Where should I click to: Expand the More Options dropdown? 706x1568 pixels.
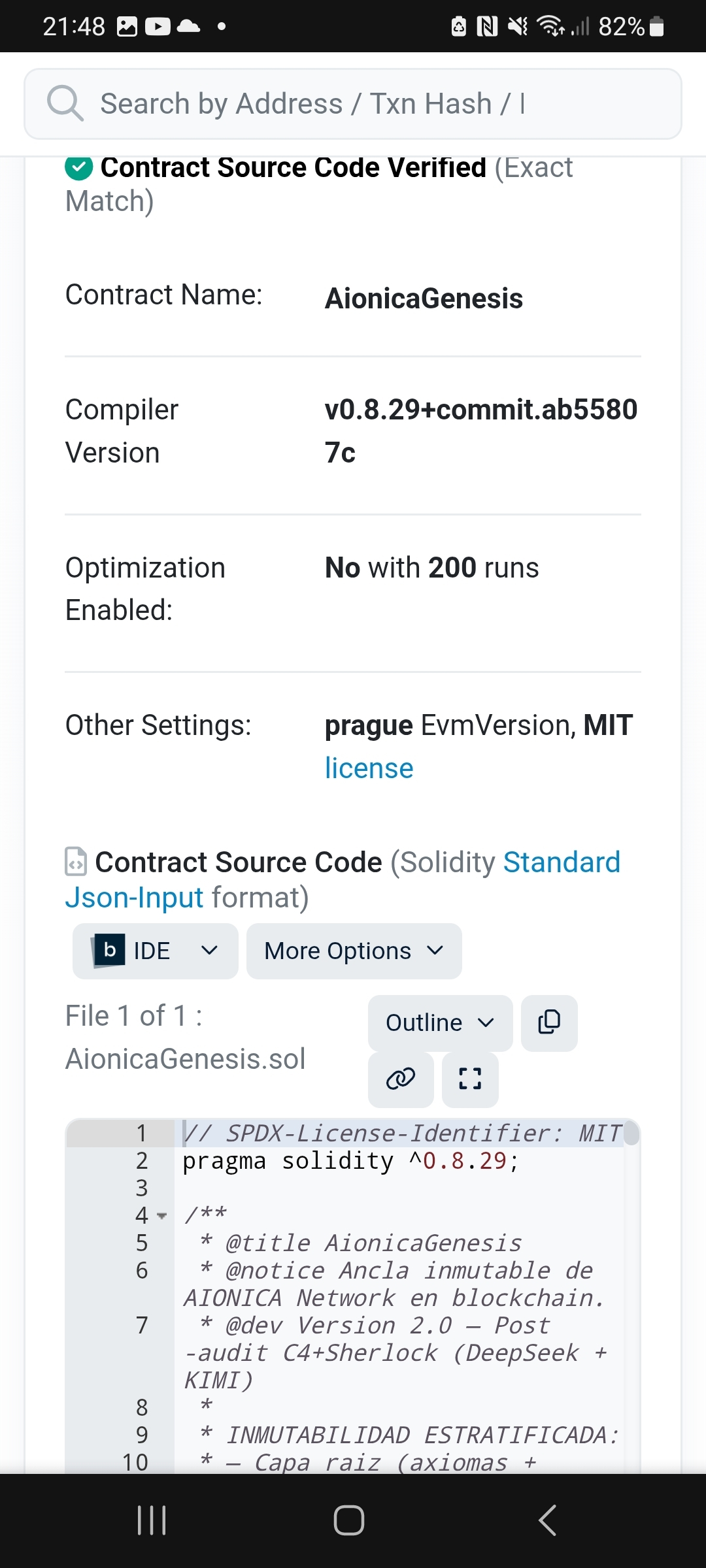pyautogui.click(x=354, y=951)
